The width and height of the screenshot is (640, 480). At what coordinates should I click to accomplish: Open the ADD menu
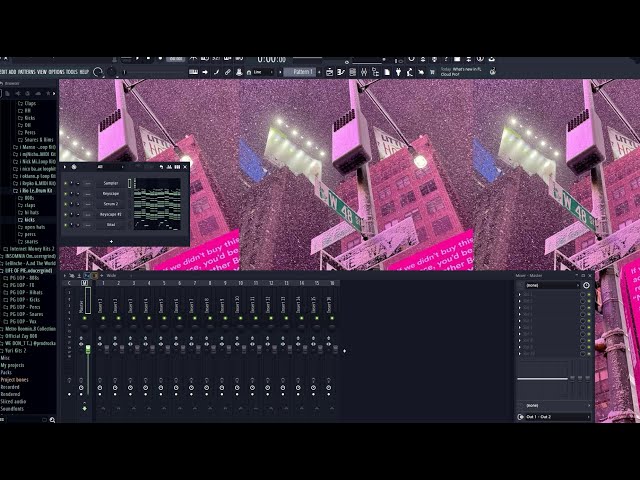(13, 72)
